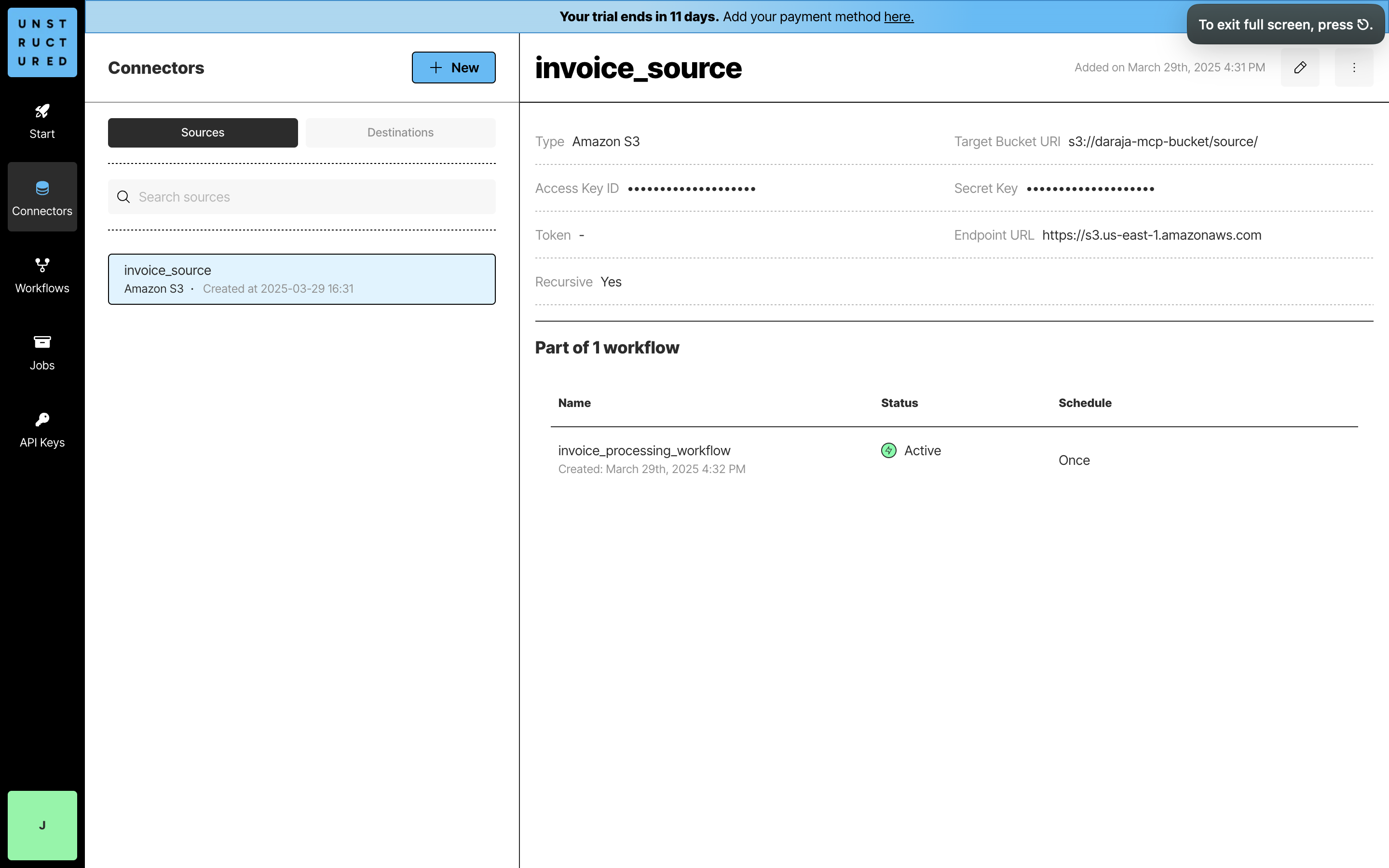This screenshot has width=1389, height=868.
Task: Open the three-dot more options menu
Action: pos(1353,68)
